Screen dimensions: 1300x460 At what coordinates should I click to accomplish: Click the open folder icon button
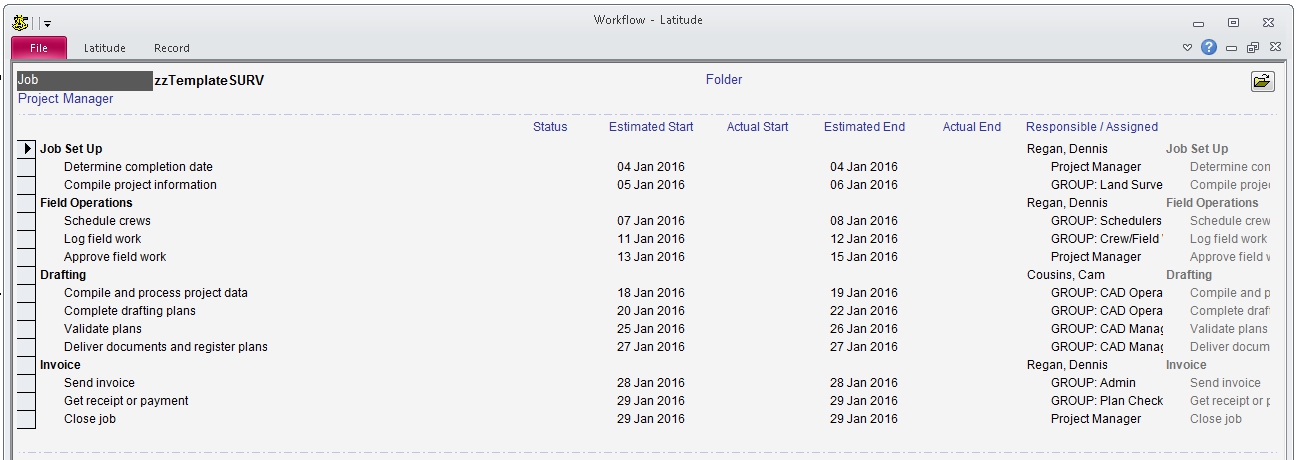pos(1263,82)
